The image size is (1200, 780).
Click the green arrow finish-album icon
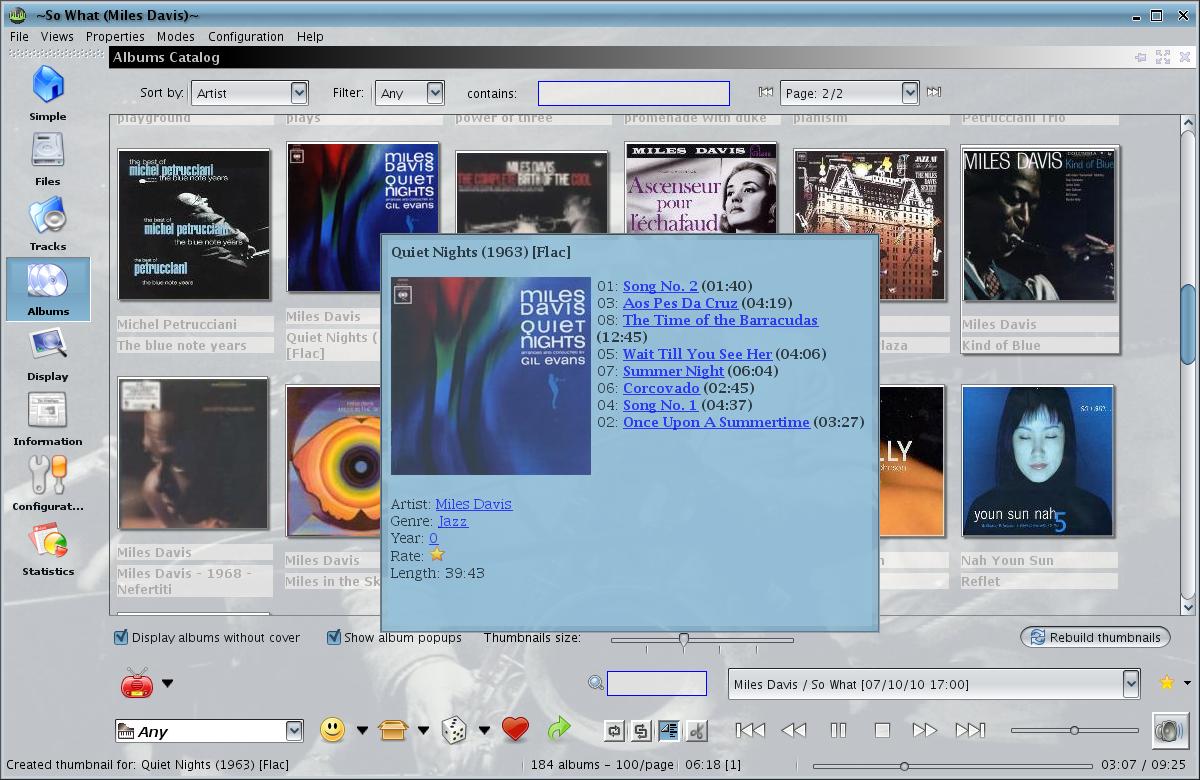pos(558,730)
